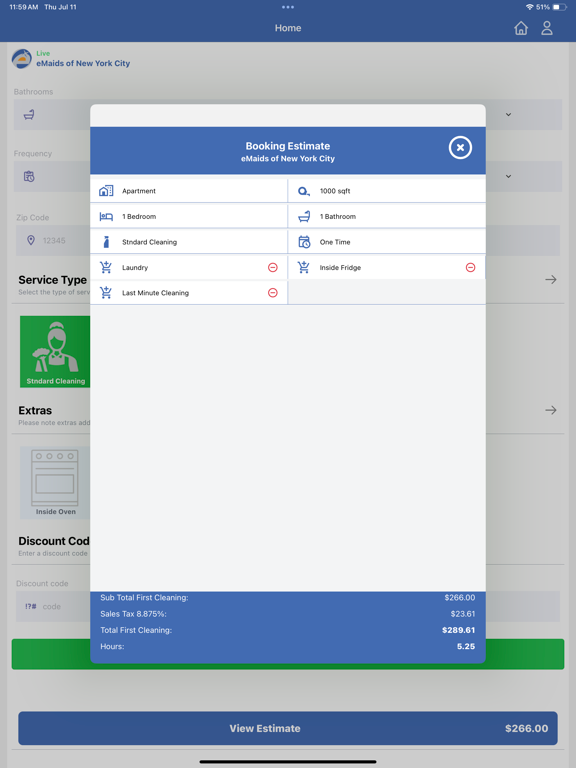576x768 pixels.
Task: Click the 5.25 hours value
Action: coord(466,647)
